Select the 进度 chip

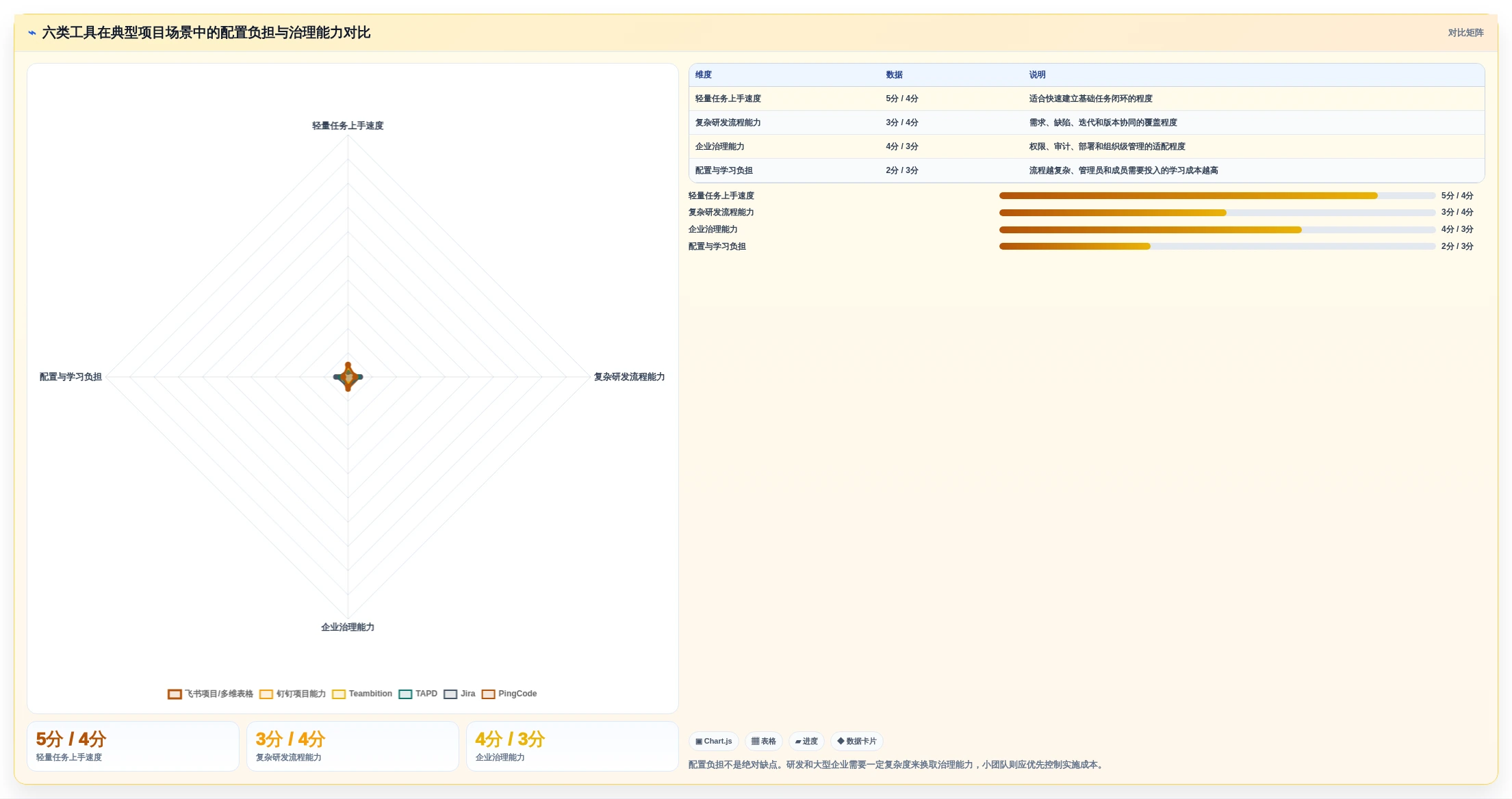pyautogui.click(x=806, y=741)
